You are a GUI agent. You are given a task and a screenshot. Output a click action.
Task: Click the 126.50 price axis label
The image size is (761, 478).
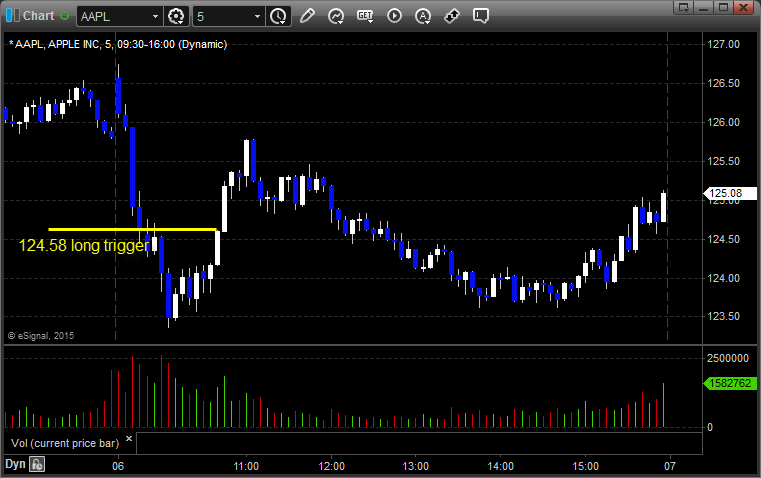pos(724,83)
